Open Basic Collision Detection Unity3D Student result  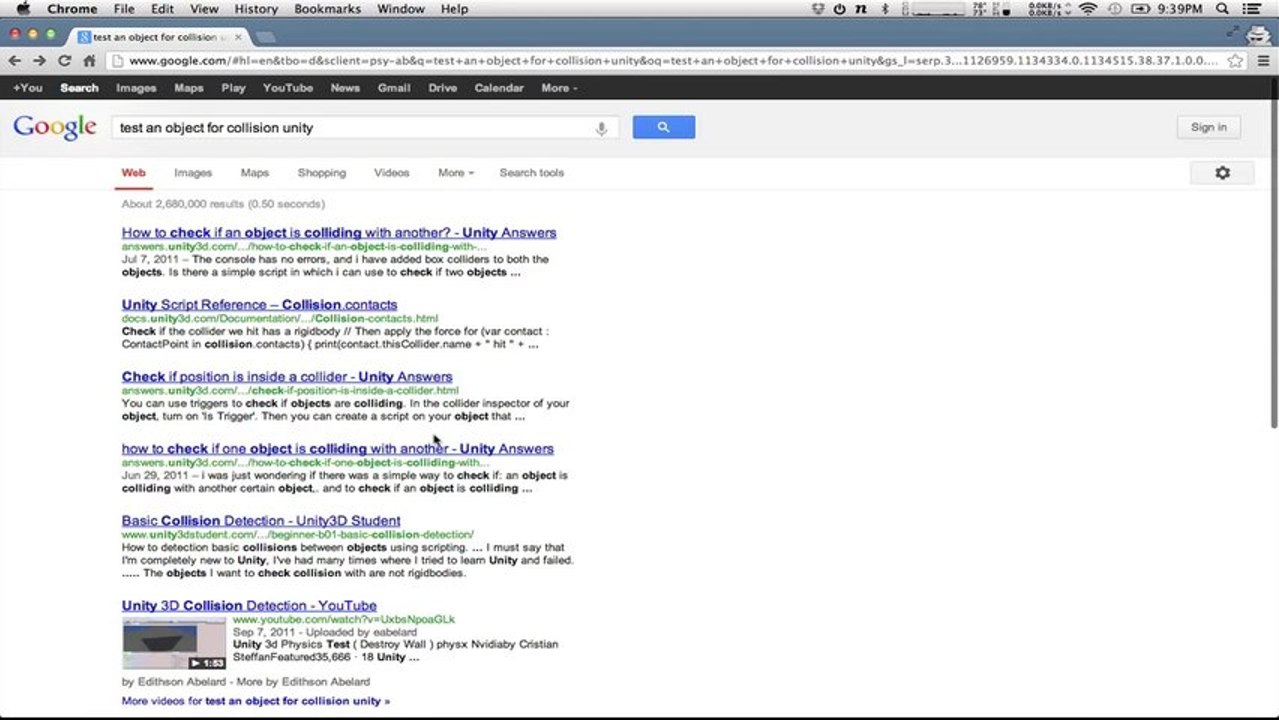click(261, 521)
